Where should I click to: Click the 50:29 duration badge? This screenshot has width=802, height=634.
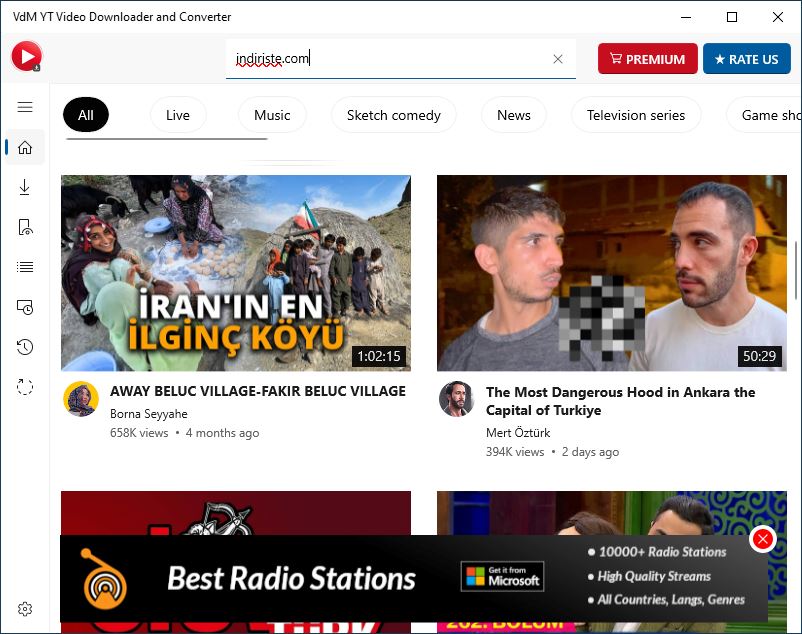[x=760, y=356]
